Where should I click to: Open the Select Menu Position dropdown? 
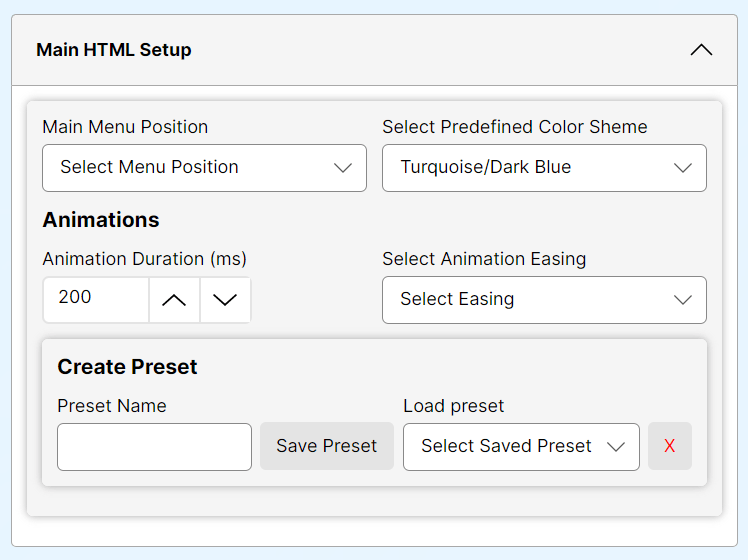(x=204, y=168)
